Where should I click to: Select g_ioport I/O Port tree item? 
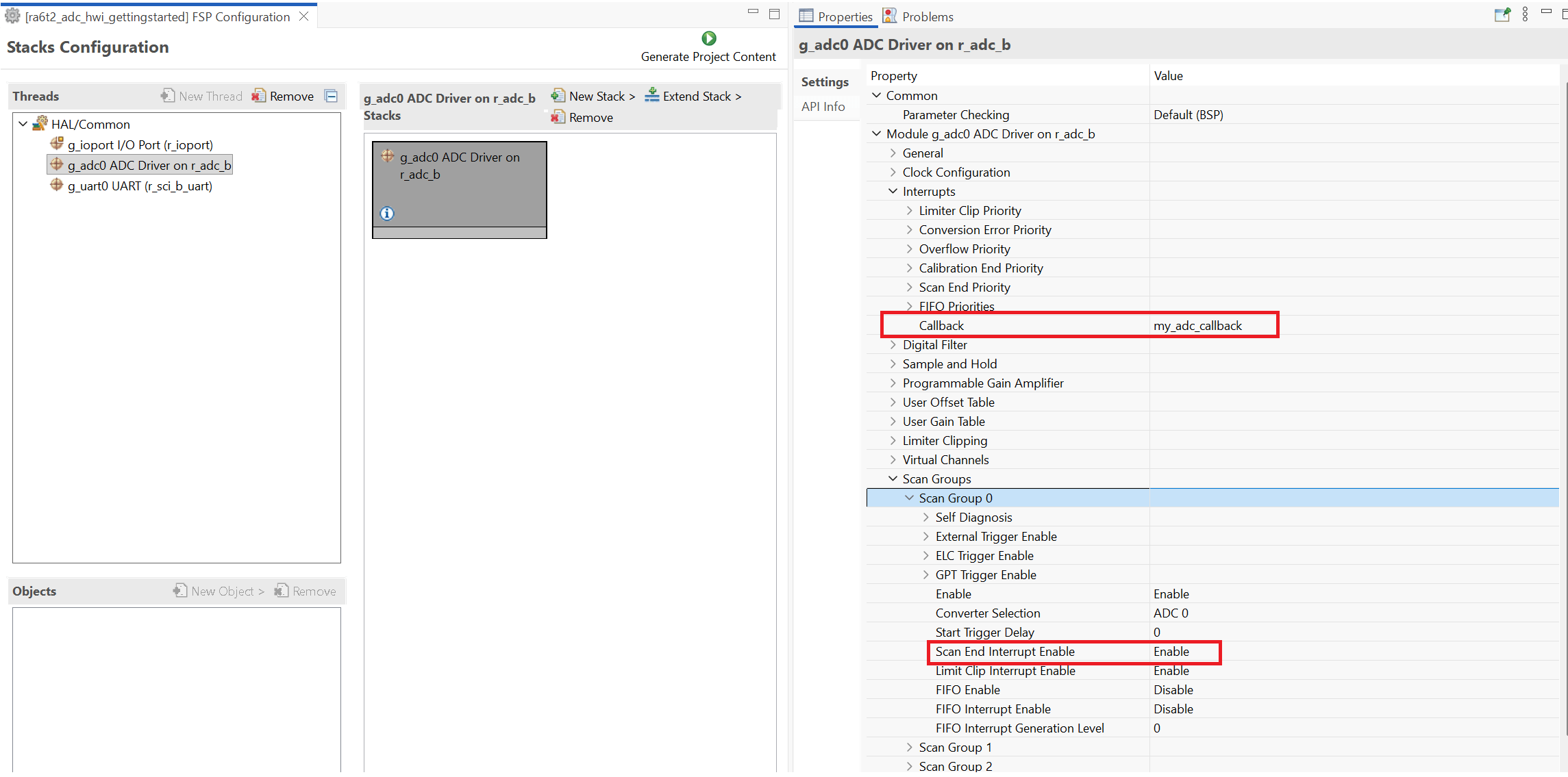coord(140,145)
